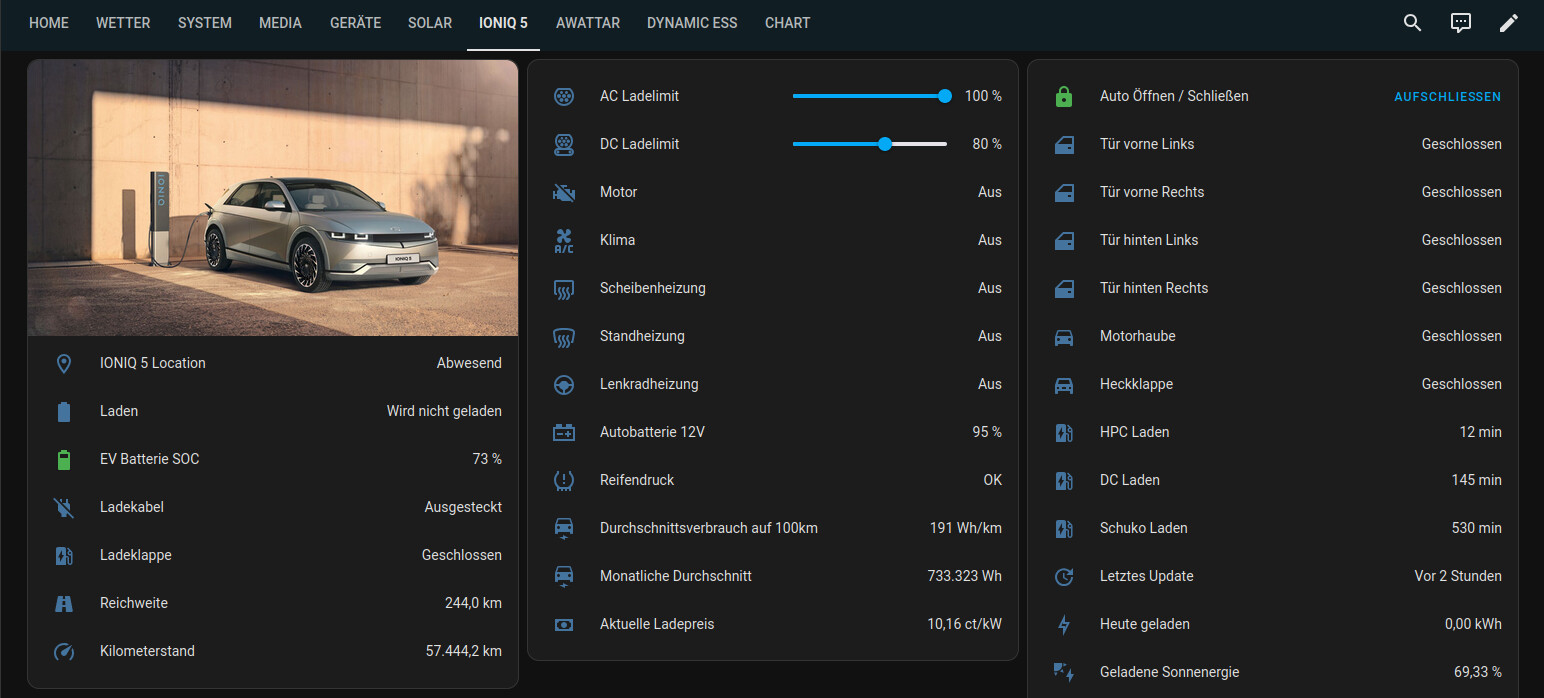Click the Scheibenheizung defrost icon
1544x698 pixels.
[x=564, y=290]
